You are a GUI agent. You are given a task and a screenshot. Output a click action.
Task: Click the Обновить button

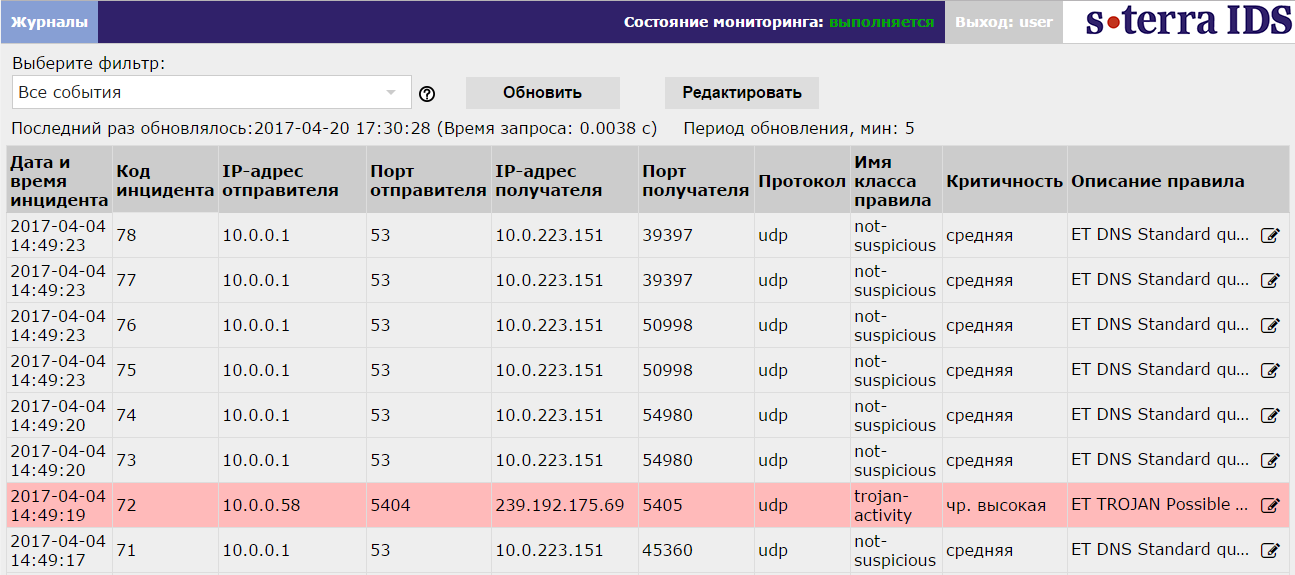pyautogui.click(x=543, y=93)
